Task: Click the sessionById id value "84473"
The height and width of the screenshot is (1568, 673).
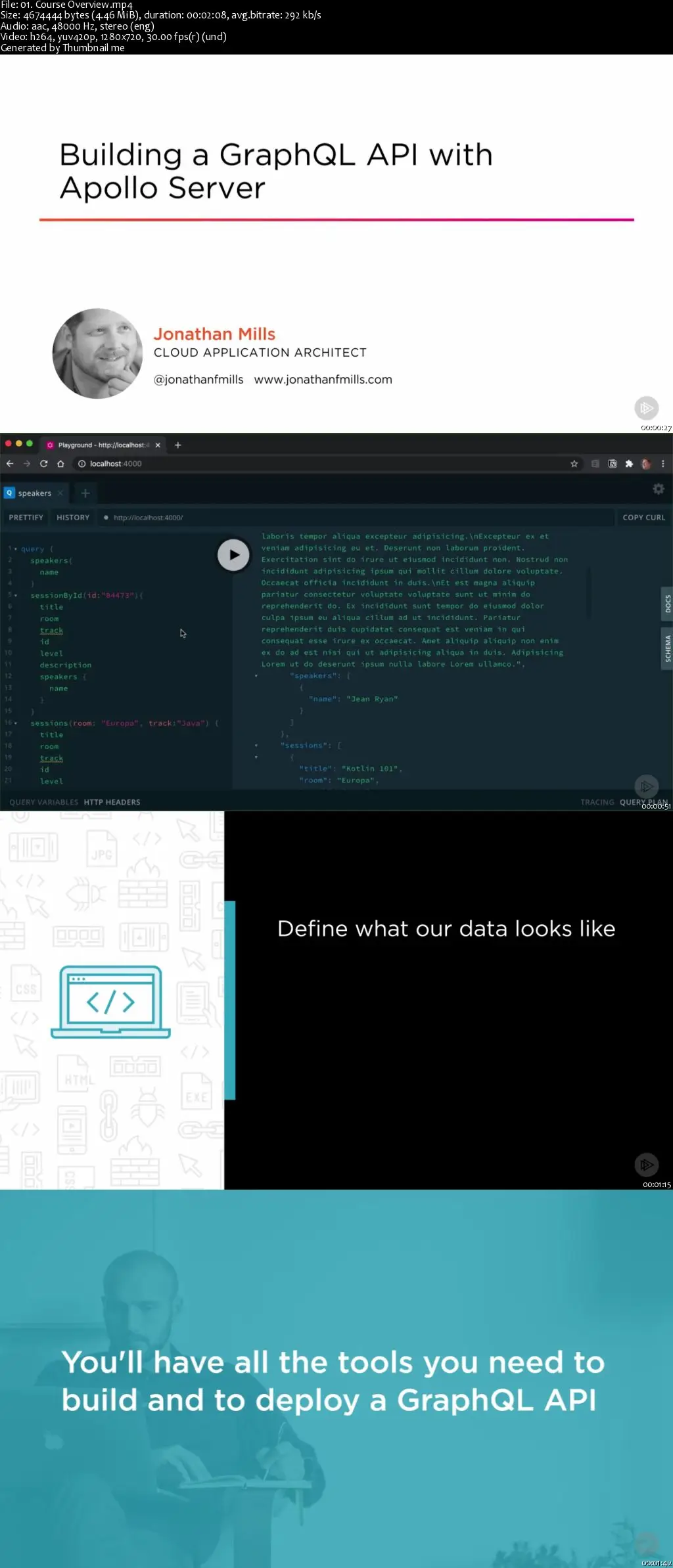Action: (118, 595)
